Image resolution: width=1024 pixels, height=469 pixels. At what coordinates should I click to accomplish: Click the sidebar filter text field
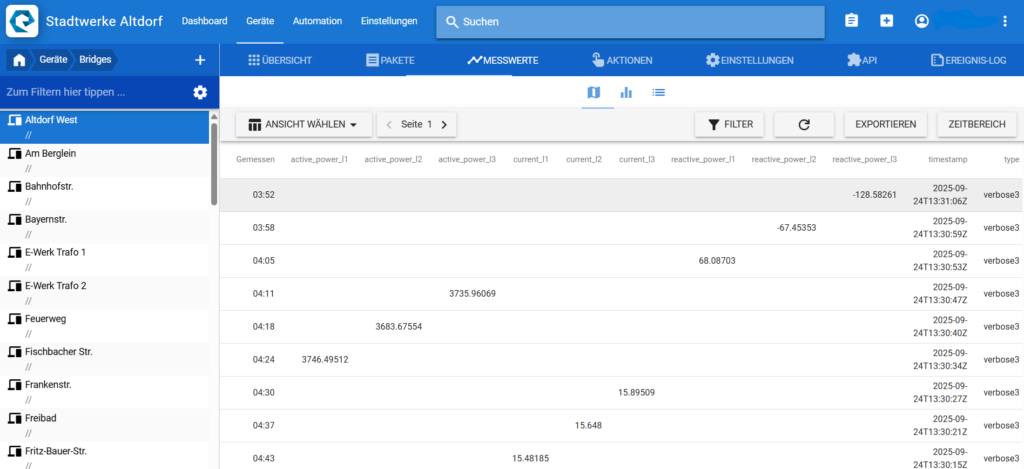95,92
